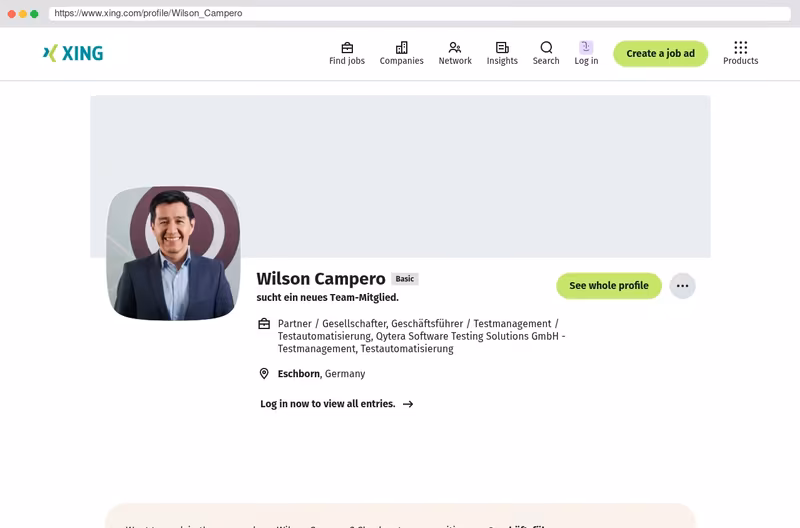Click Log in now to view all entries
800x528 pixels.
(x=328, y=404)
